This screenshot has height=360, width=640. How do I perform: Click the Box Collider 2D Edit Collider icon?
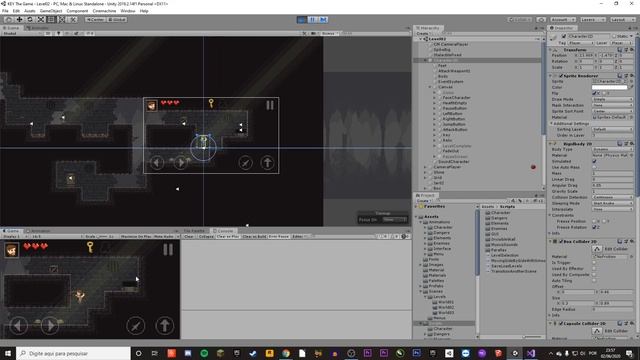pos(597,249)
